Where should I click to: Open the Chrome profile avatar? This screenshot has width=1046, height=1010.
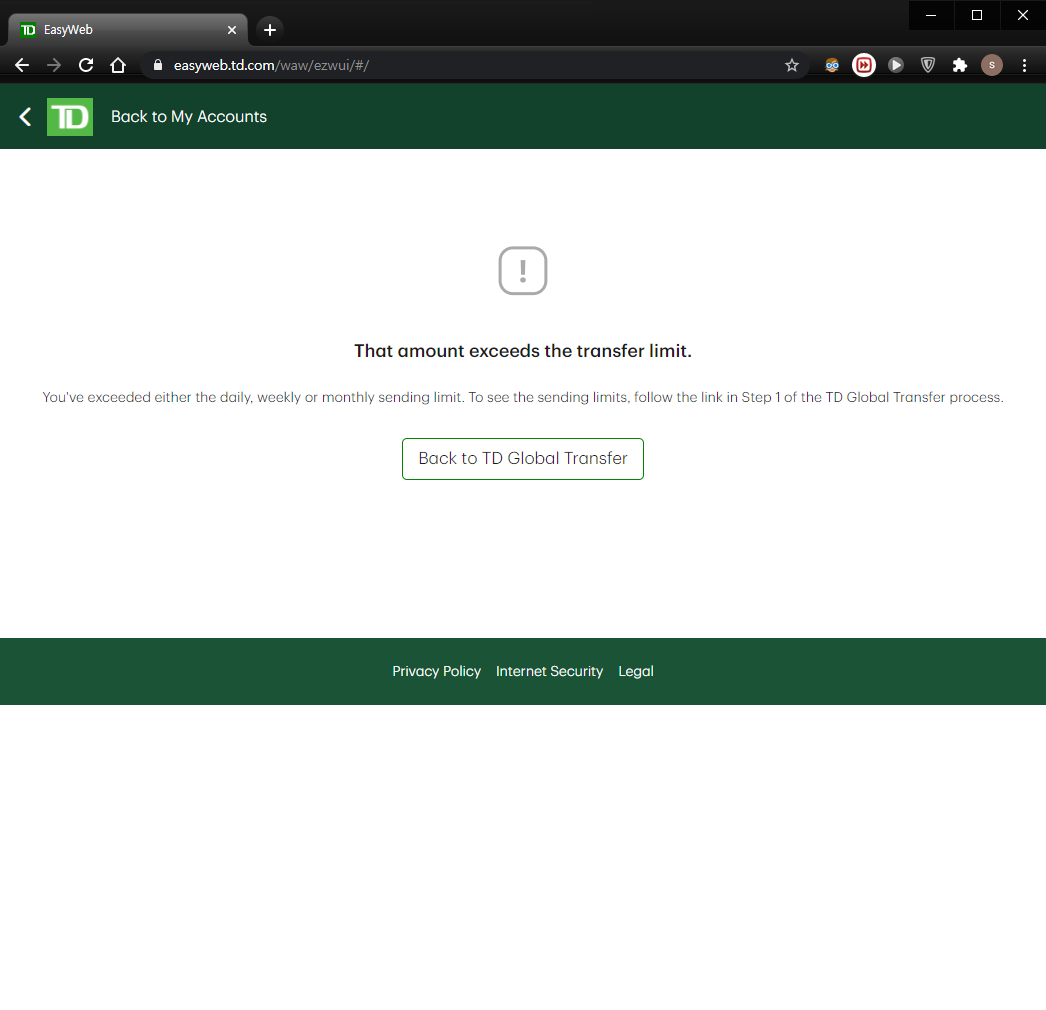[x=992, y=65]
